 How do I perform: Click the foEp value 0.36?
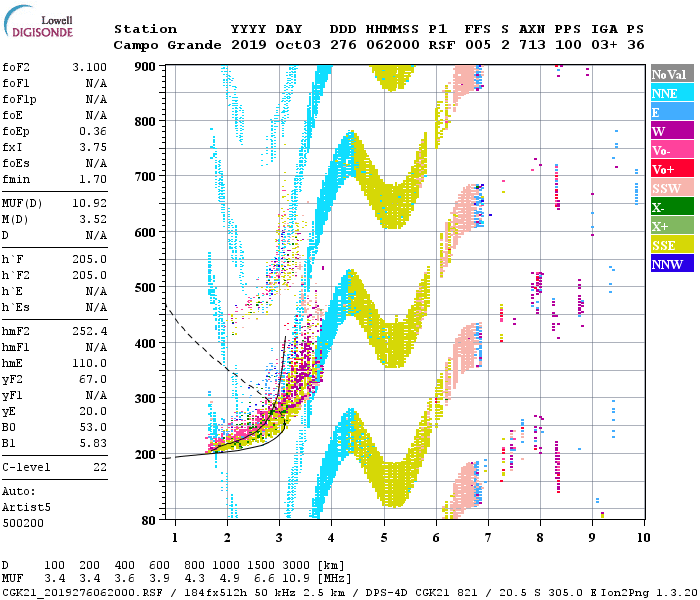93,131
